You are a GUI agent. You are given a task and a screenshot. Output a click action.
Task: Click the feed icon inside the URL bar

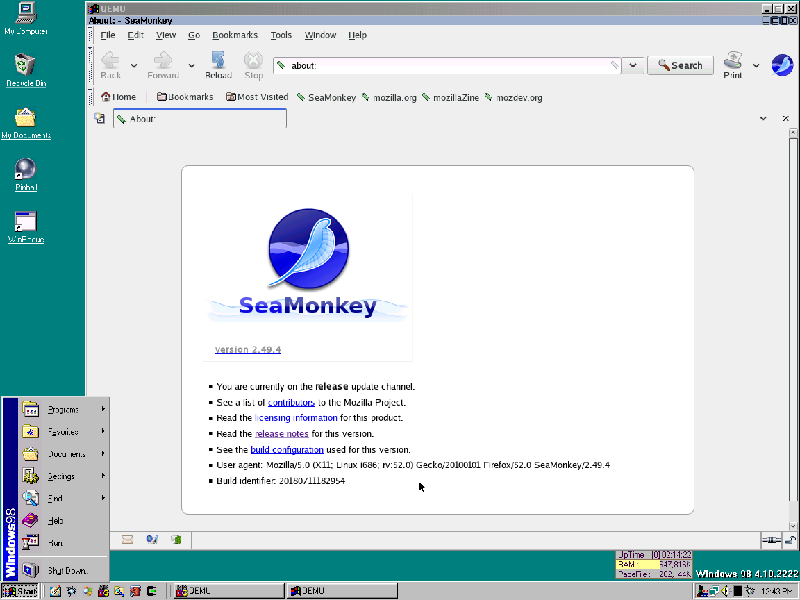click(615, 65)
